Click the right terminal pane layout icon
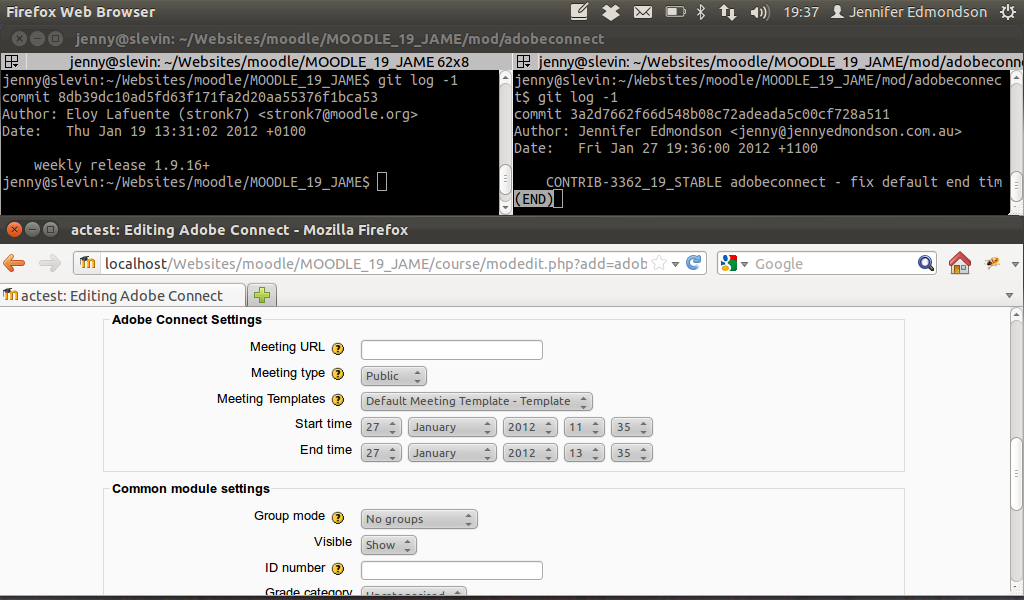The image size is (1024, 600). [x=523, y=62]
